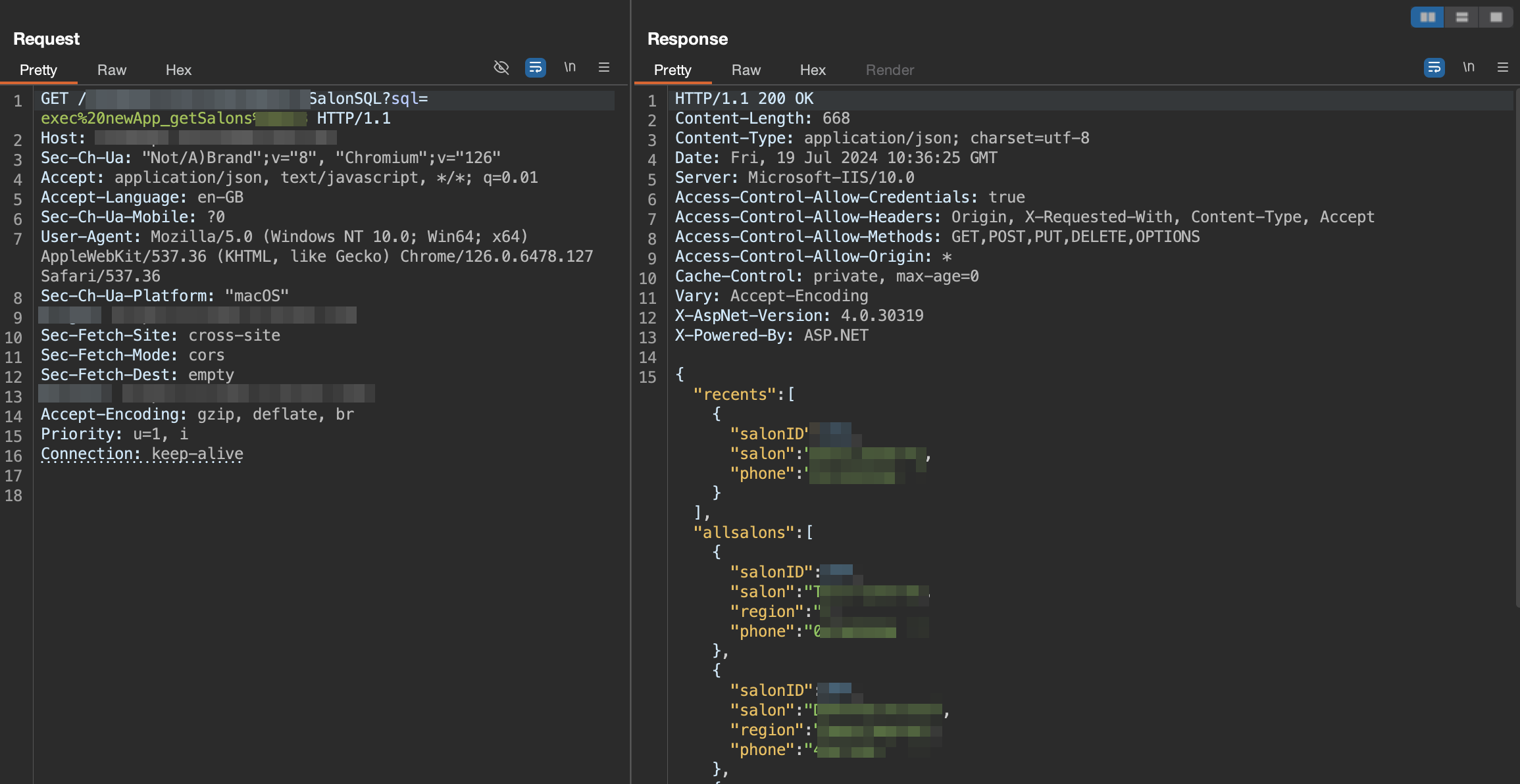Toggle hide non-printable characters icon in Request
Viewport: 1520px width, 784px height.
(501, 68)
